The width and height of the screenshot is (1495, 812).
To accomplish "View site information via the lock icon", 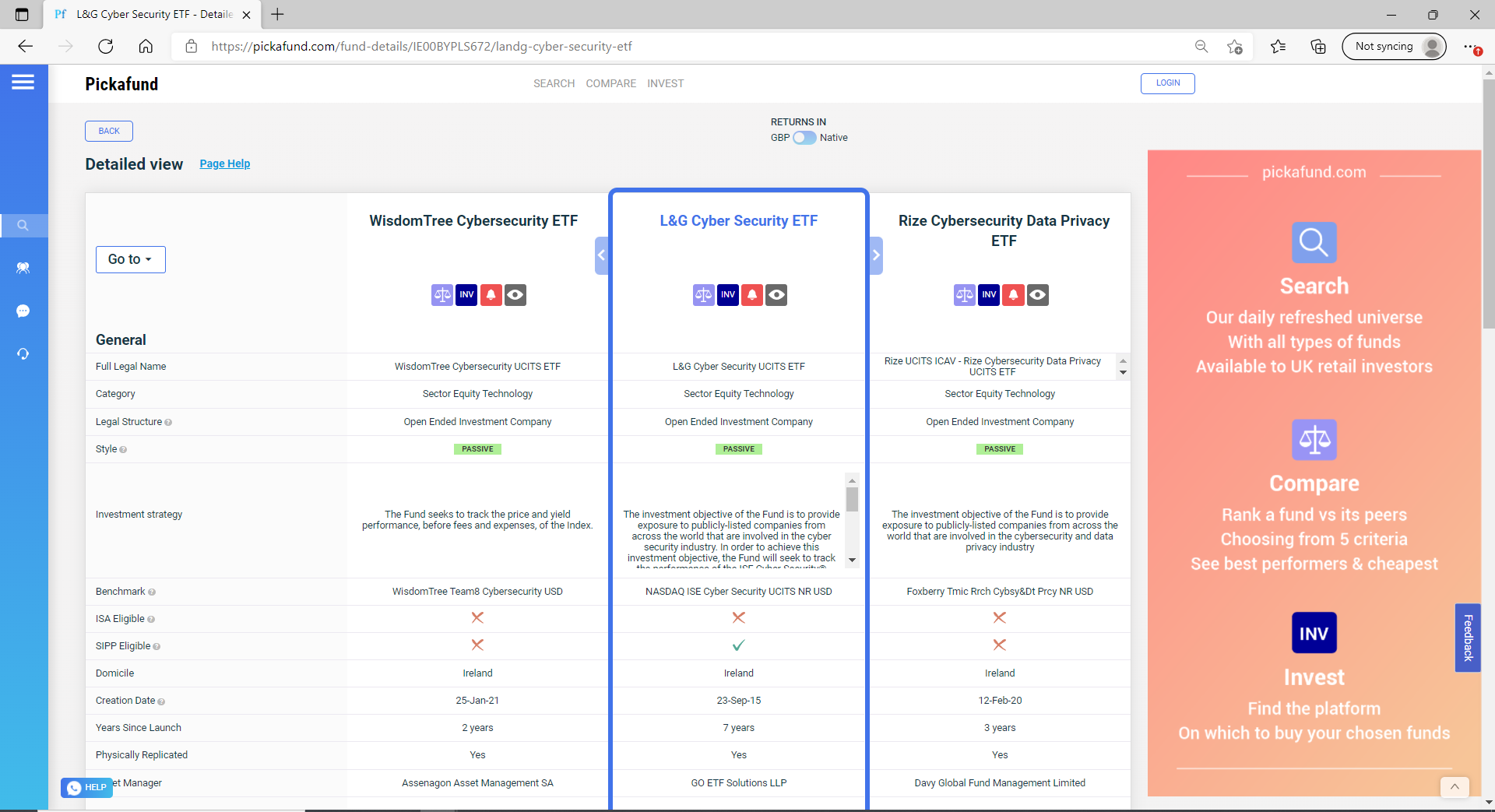I will pyautogui.click(x=191, y=47).
